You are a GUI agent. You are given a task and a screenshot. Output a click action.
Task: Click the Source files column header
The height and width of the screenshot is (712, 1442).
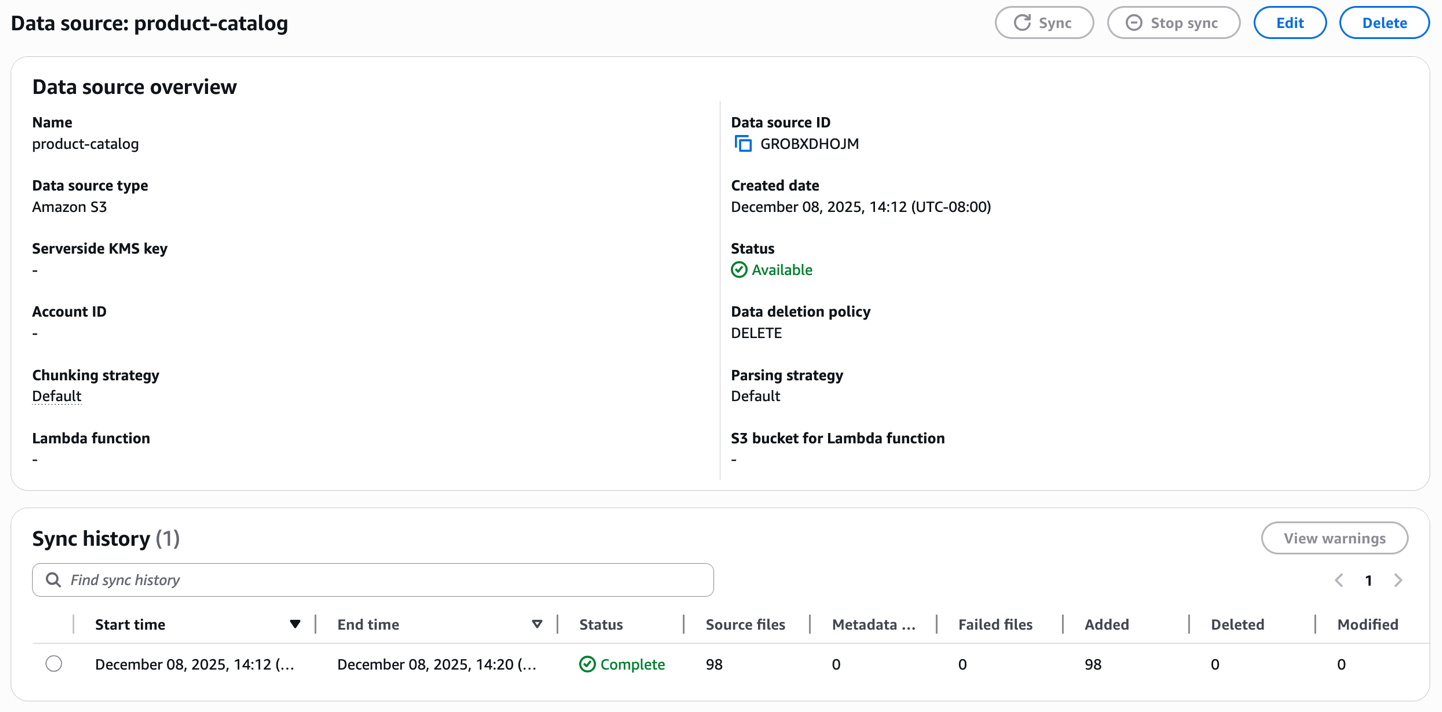(x=745, y=624)
